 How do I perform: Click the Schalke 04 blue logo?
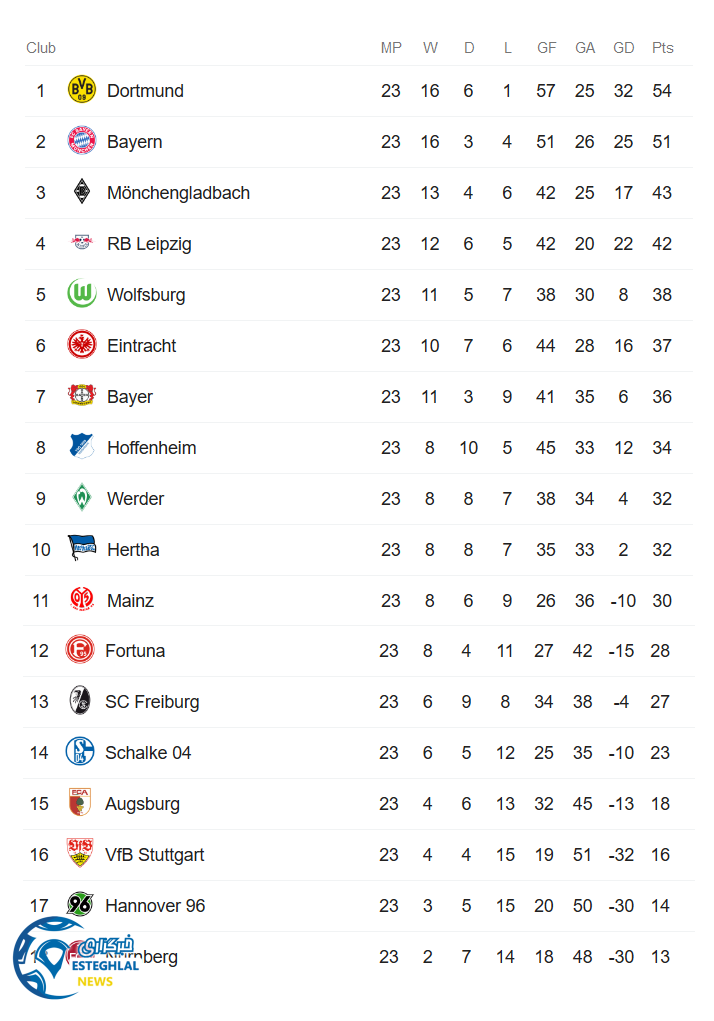(x=80, y=753)
